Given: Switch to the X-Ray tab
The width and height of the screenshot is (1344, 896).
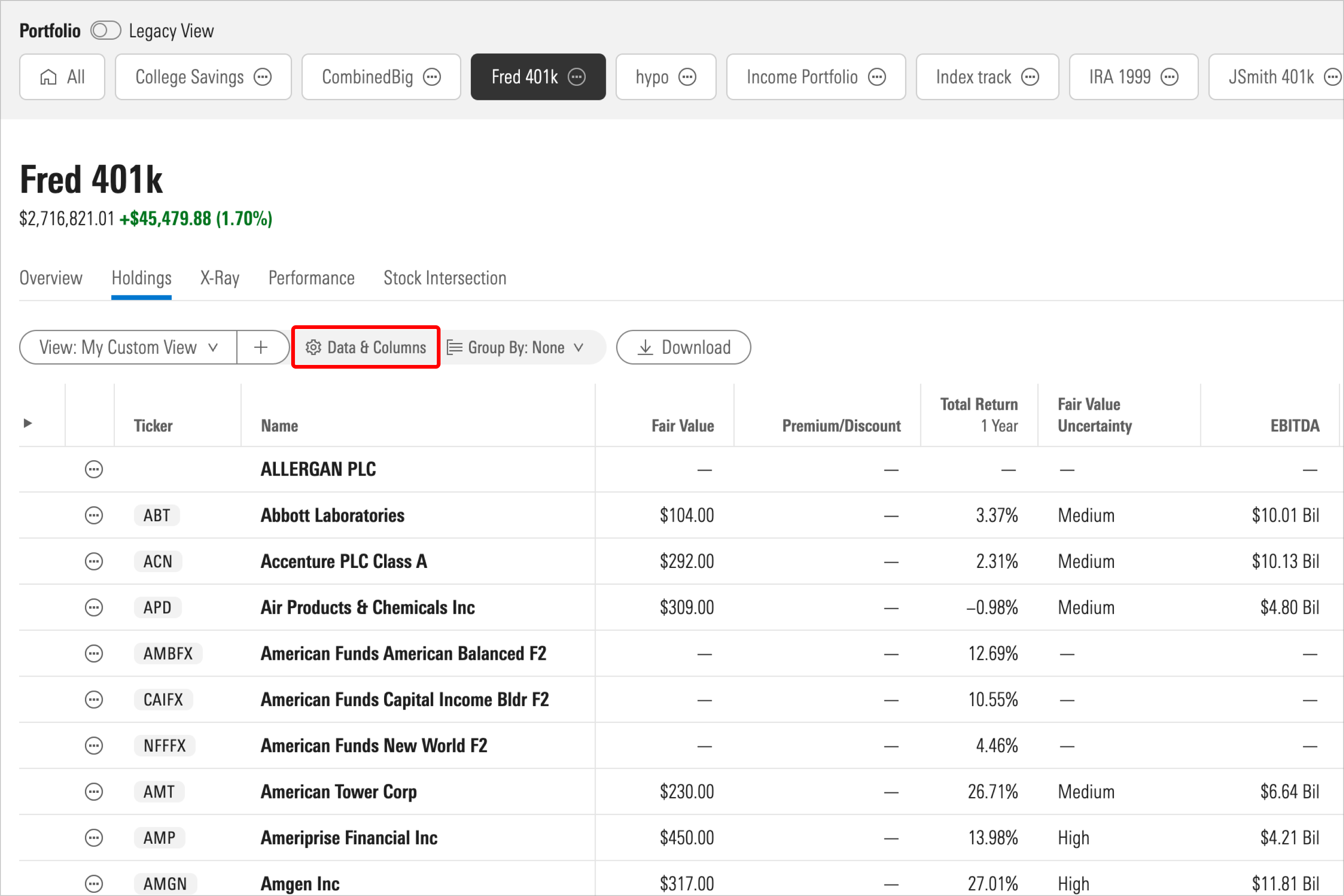Looking at the screenshot, I should (x=220, y=278).
